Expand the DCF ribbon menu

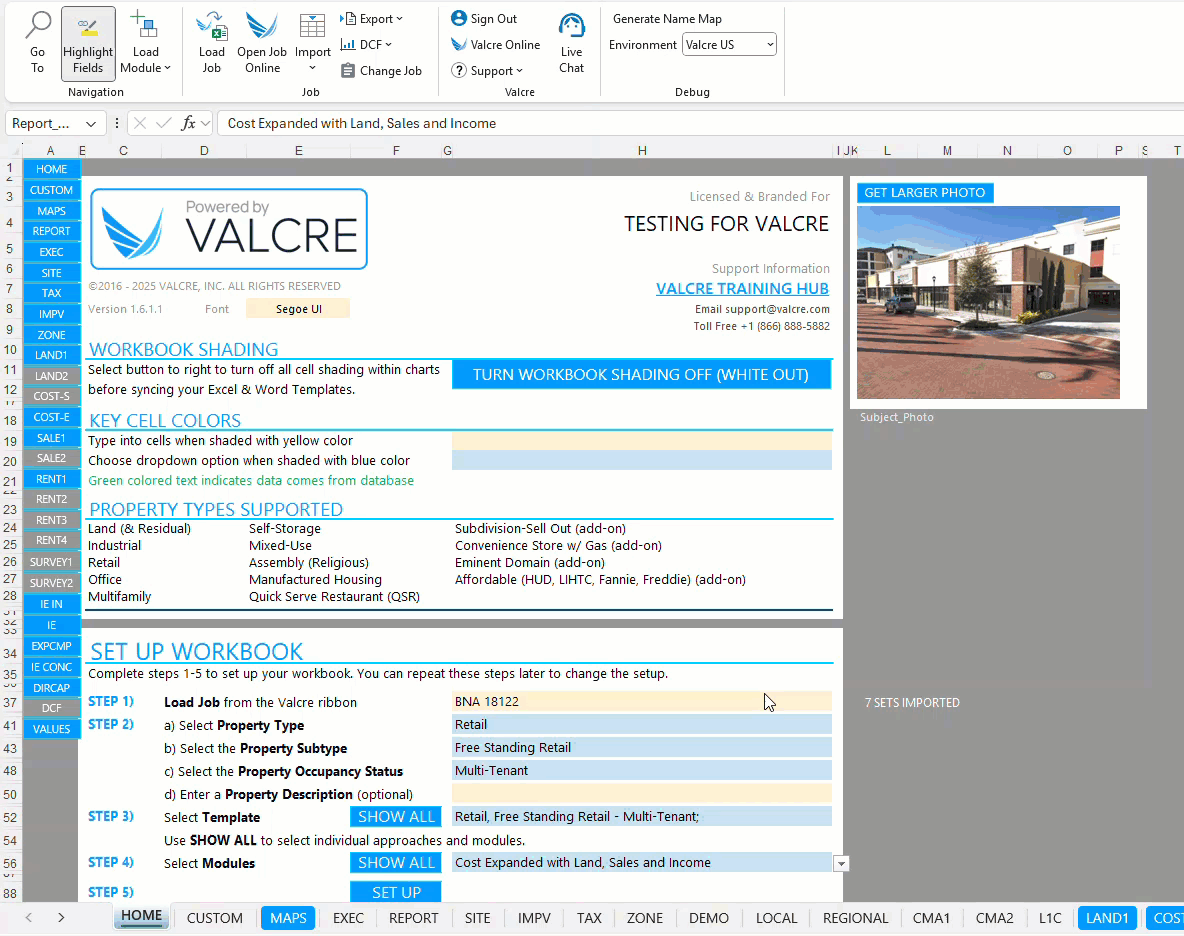click(366, 45)
